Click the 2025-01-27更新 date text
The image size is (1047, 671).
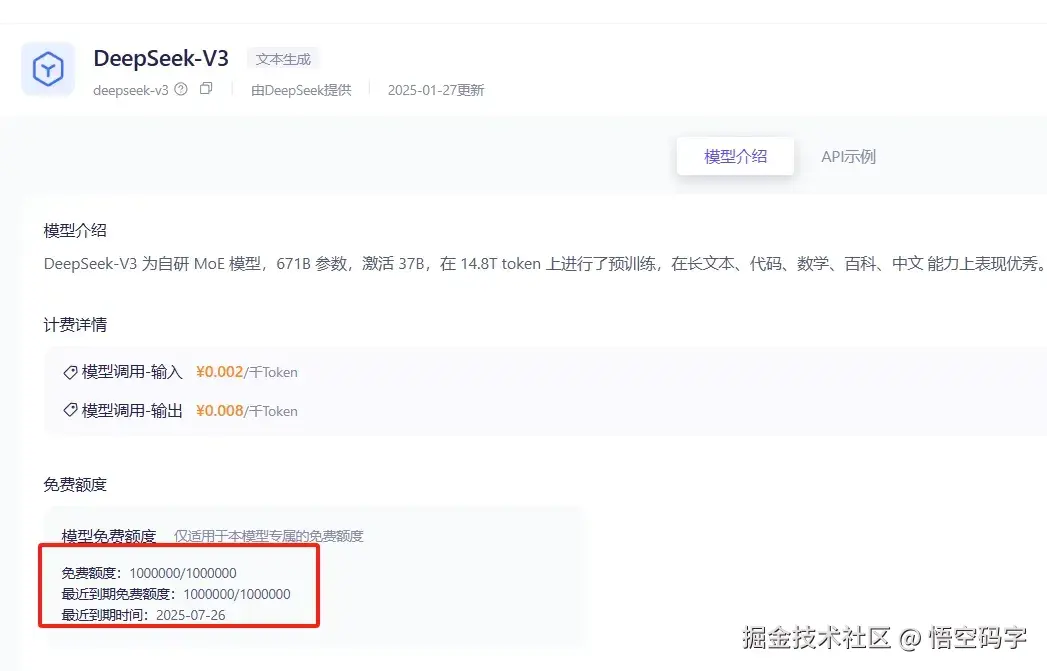tap(436, 90)
